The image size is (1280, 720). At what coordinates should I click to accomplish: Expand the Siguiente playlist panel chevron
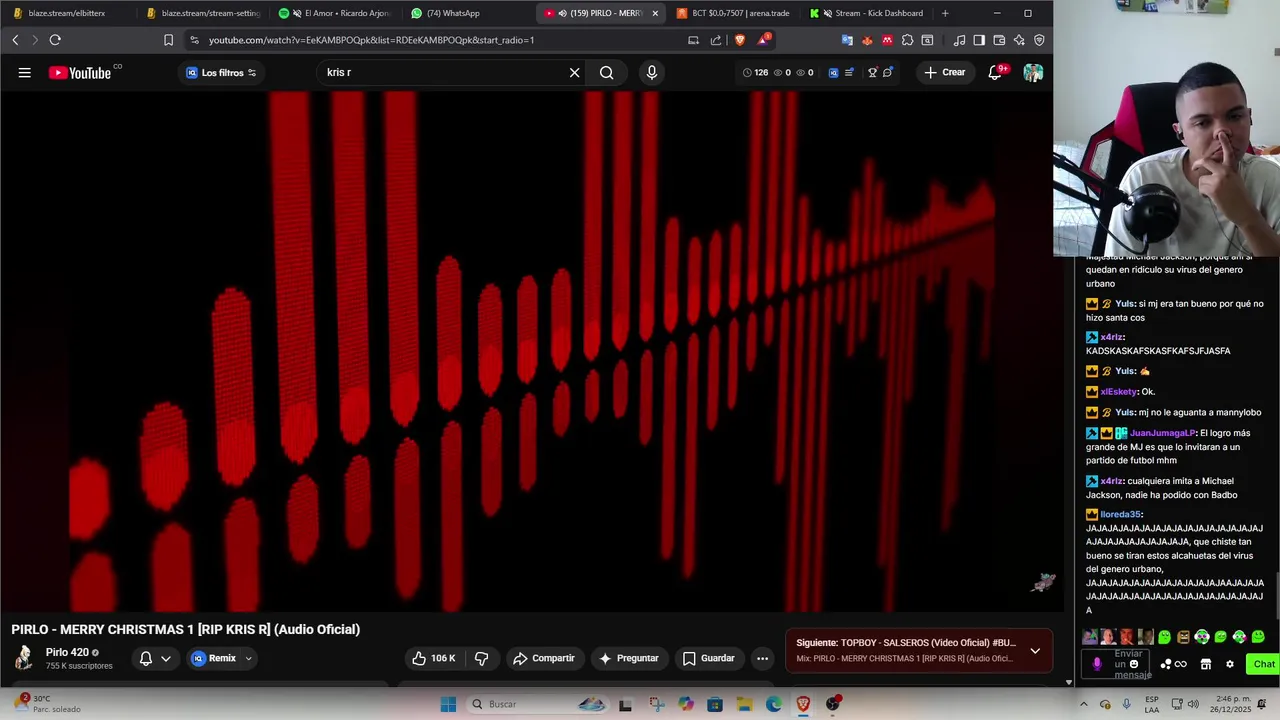(x=1035, y=650)
